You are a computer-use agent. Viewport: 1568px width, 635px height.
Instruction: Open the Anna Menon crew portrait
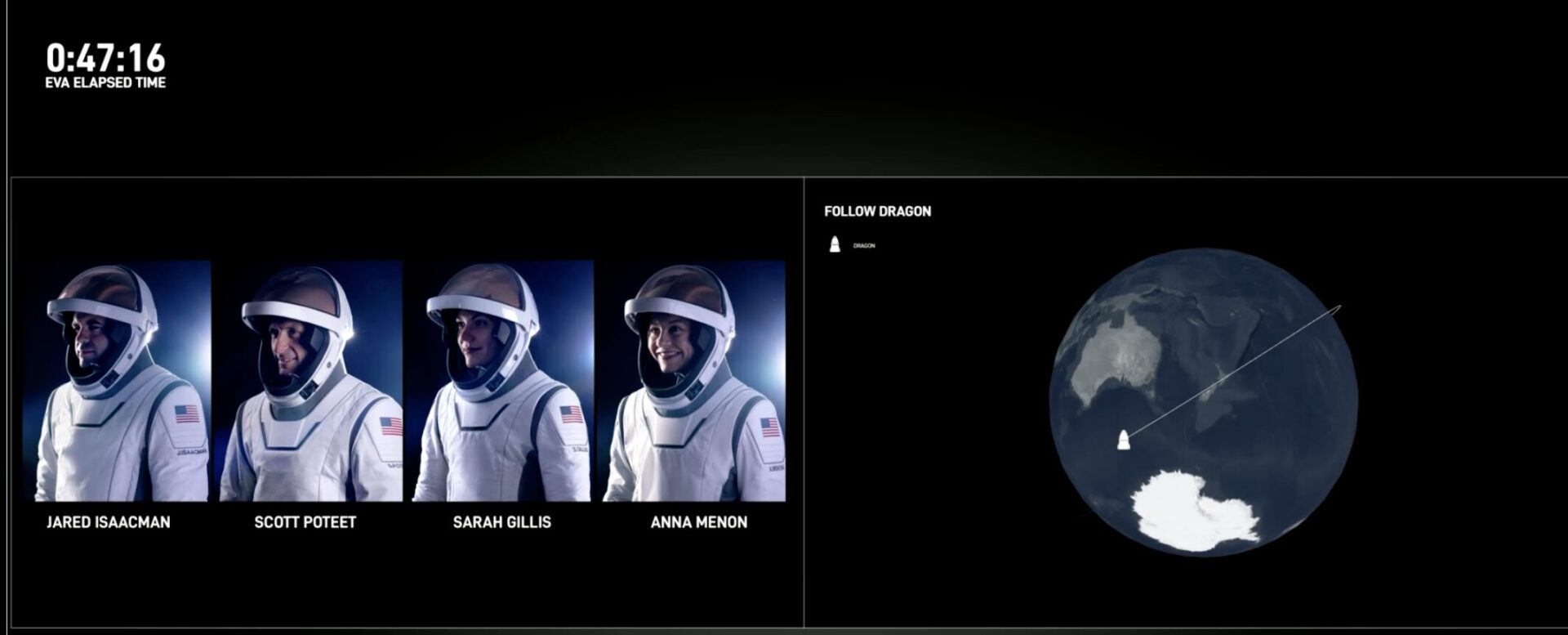click(694, 380)
